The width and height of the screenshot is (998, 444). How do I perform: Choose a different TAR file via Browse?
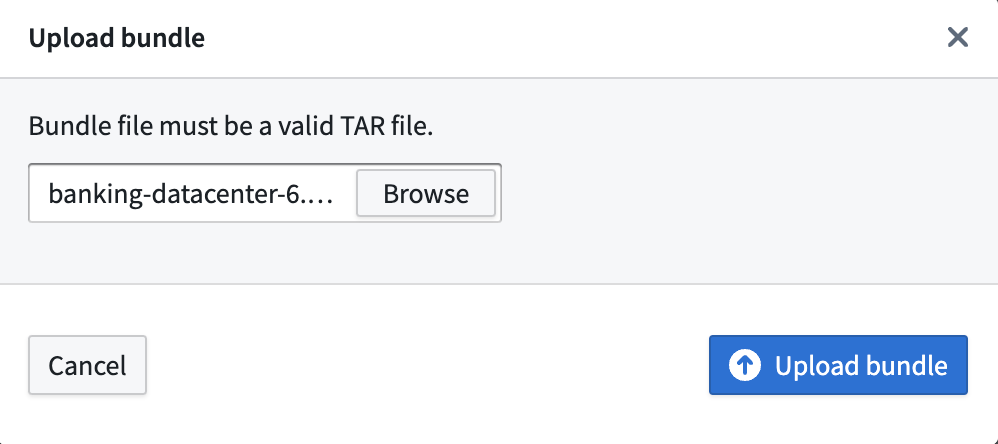tap(426, 193)
